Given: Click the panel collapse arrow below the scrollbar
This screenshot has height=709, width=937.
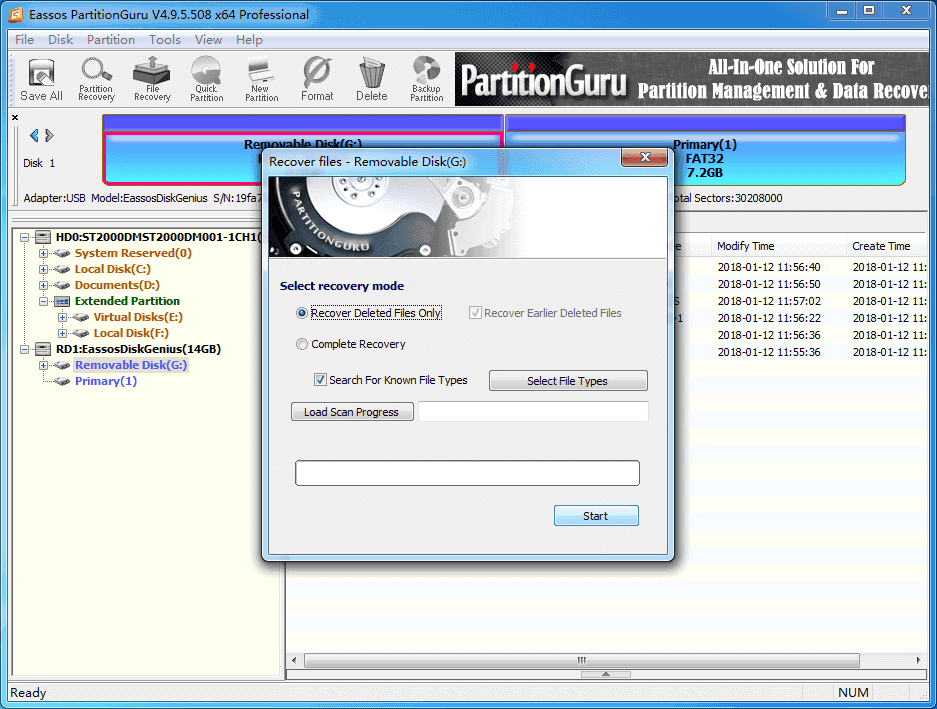Looking at the screenshot, I should pos(605,674).
